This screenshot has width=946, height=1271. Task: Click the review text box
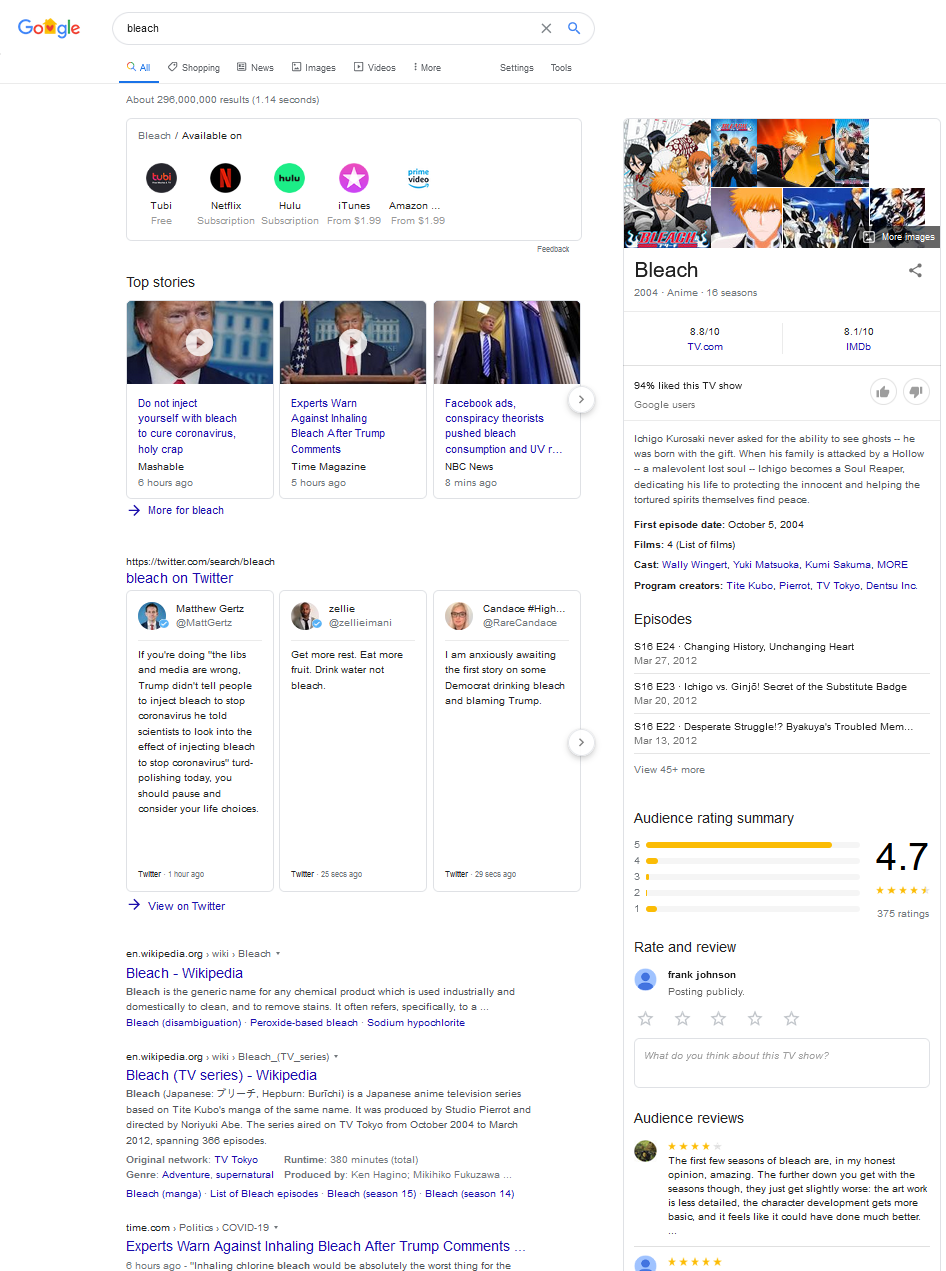782,1063
